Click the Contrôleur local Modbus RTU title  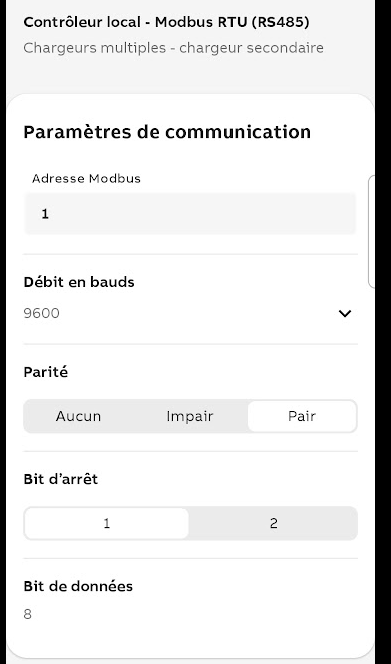tap(166, 22)
